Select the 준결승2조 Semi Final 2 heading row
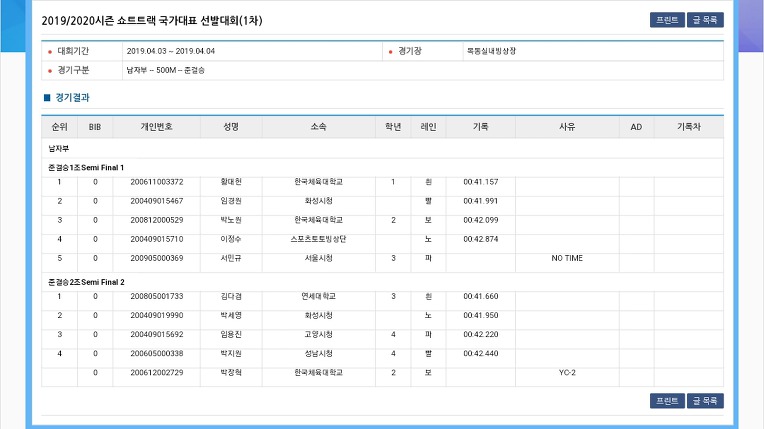Viewport: 764px width, 429px height. [x=382, y=282]
